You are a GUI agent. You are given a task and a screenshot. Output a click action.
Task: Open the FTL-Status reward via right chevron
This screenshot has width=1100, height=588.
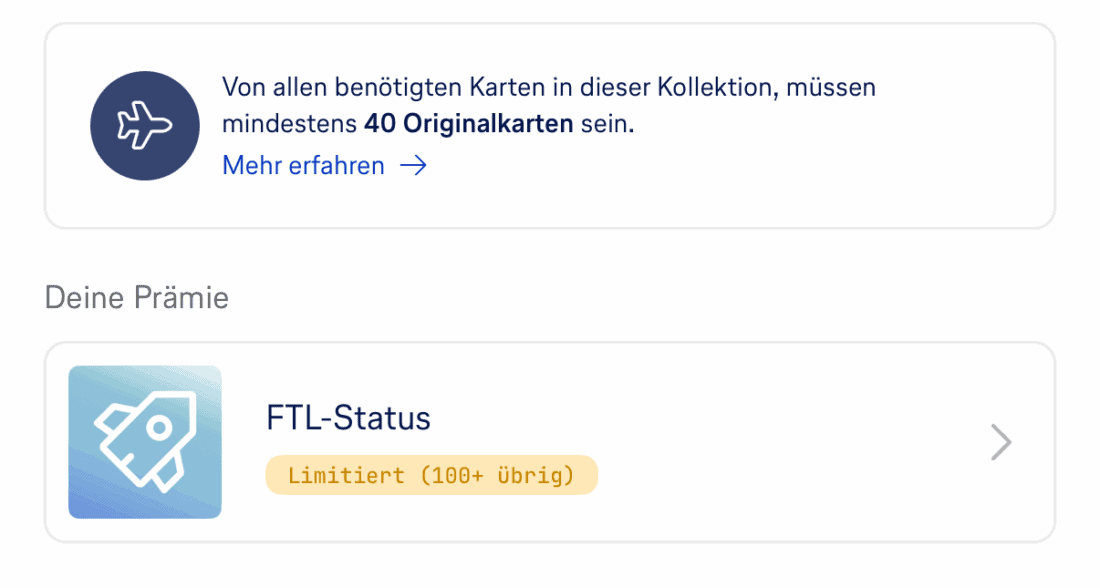coord(1000,442)
